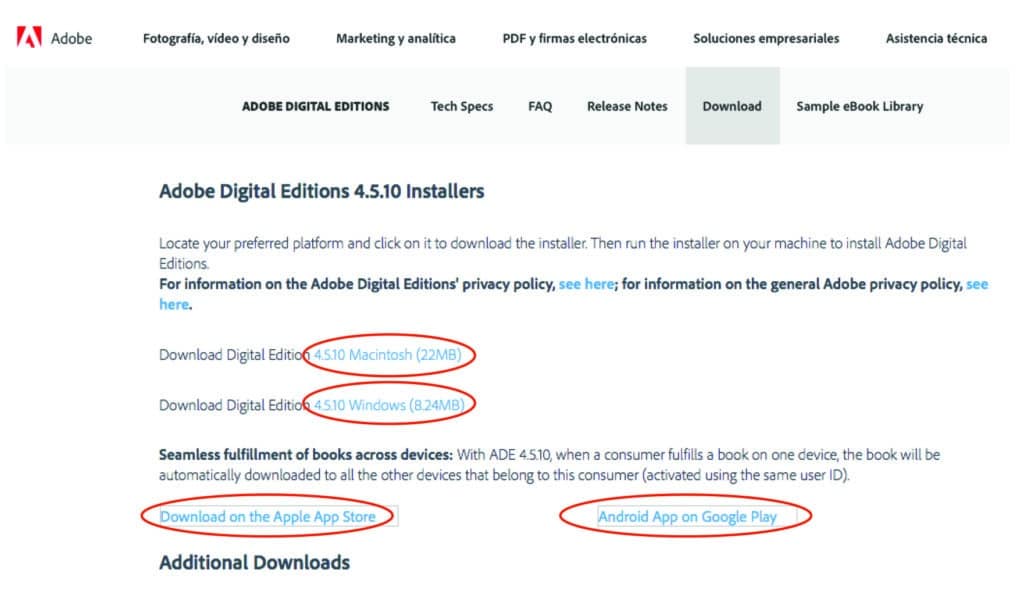Open Digital Editions privacy policy 'see here' link
The height and width of the screenshot is (609, 1024).
[586, 284]
